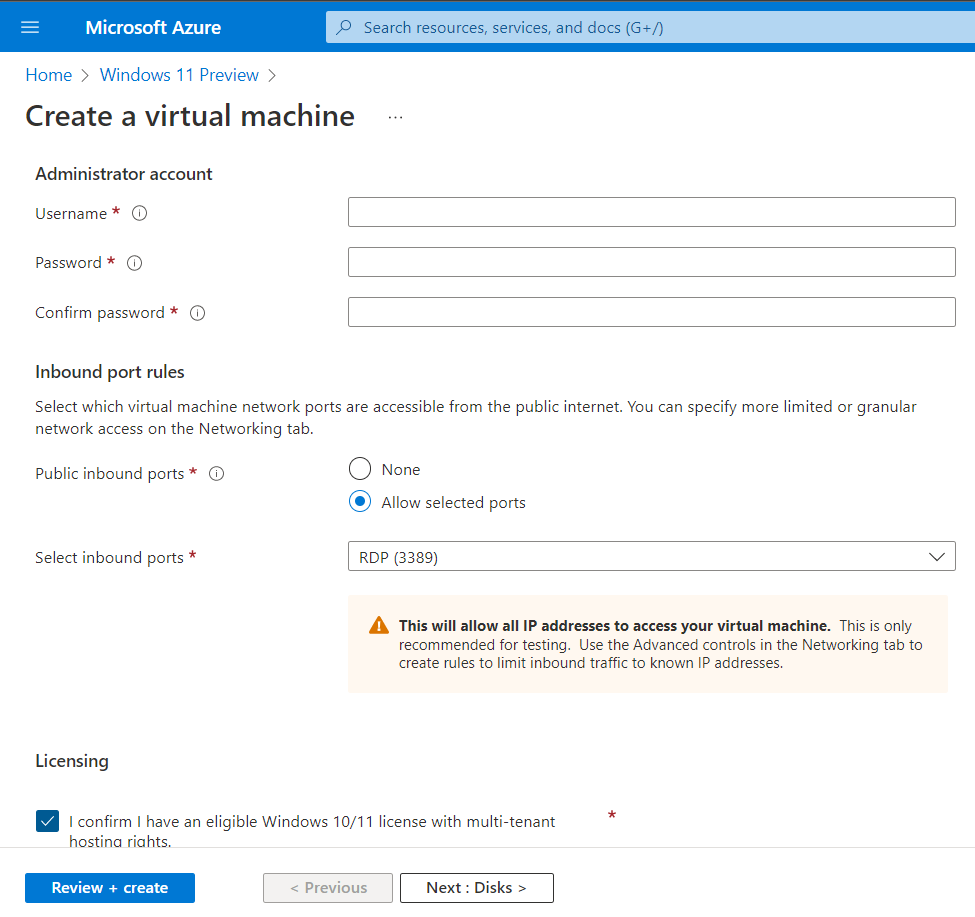This screenshot has height=917, width=975.
Task: Click the Confirm password info icon
Action: (x=197, y=312)
